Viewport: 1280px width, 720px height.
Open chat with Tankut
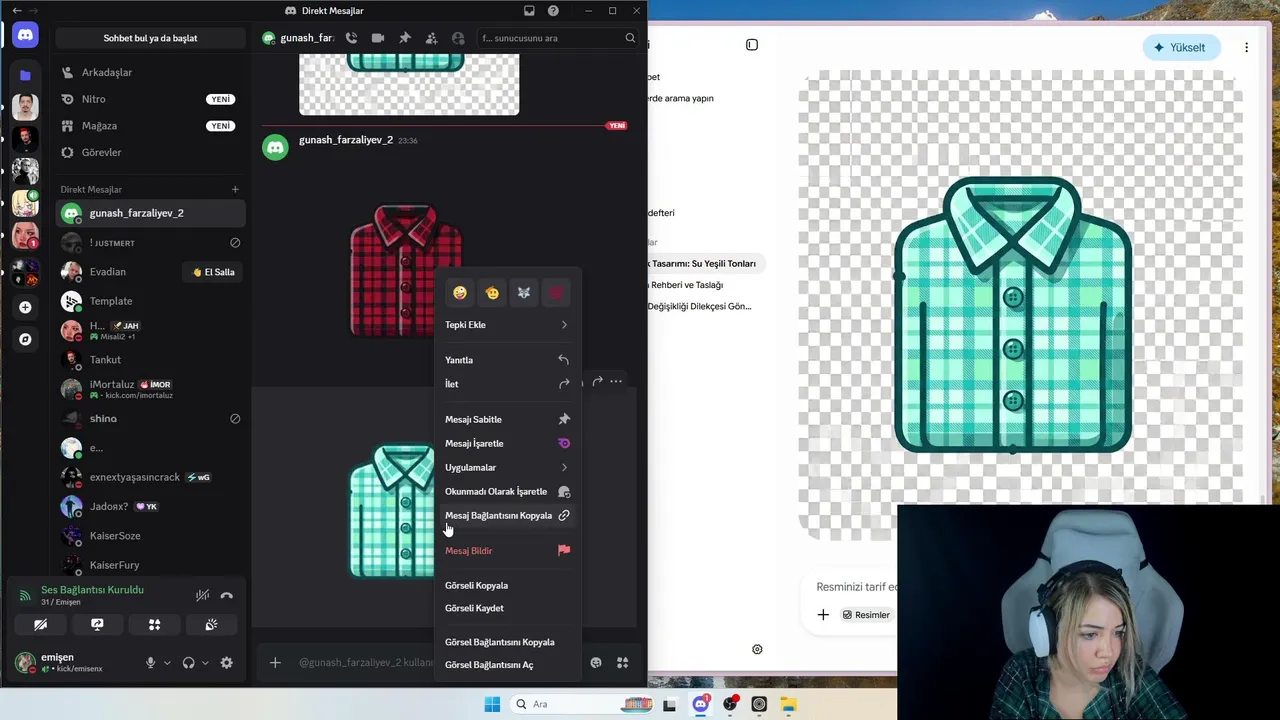coord(150,360)
